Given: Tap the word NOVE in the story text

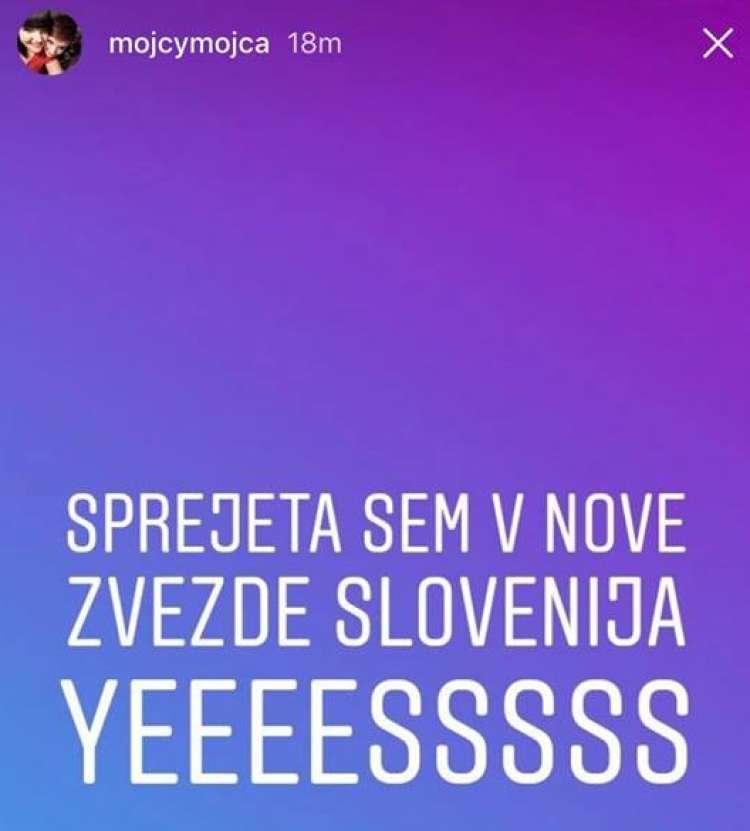Looking at the screenshot, I should coord(615,525).
